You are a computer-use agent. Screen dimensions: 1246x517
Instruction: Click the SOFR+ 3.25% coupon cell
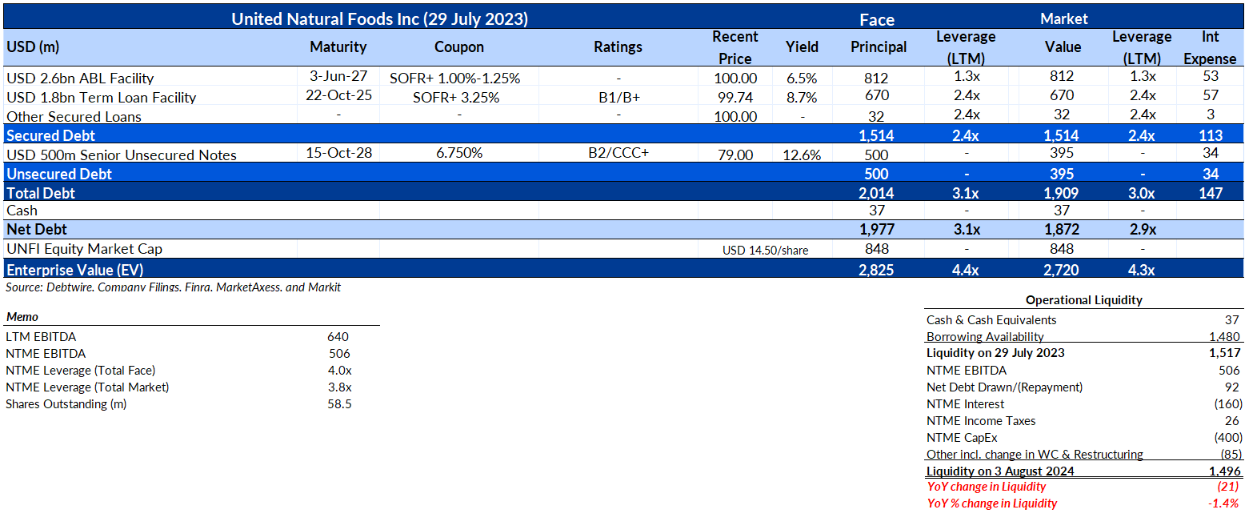[456, 97]
